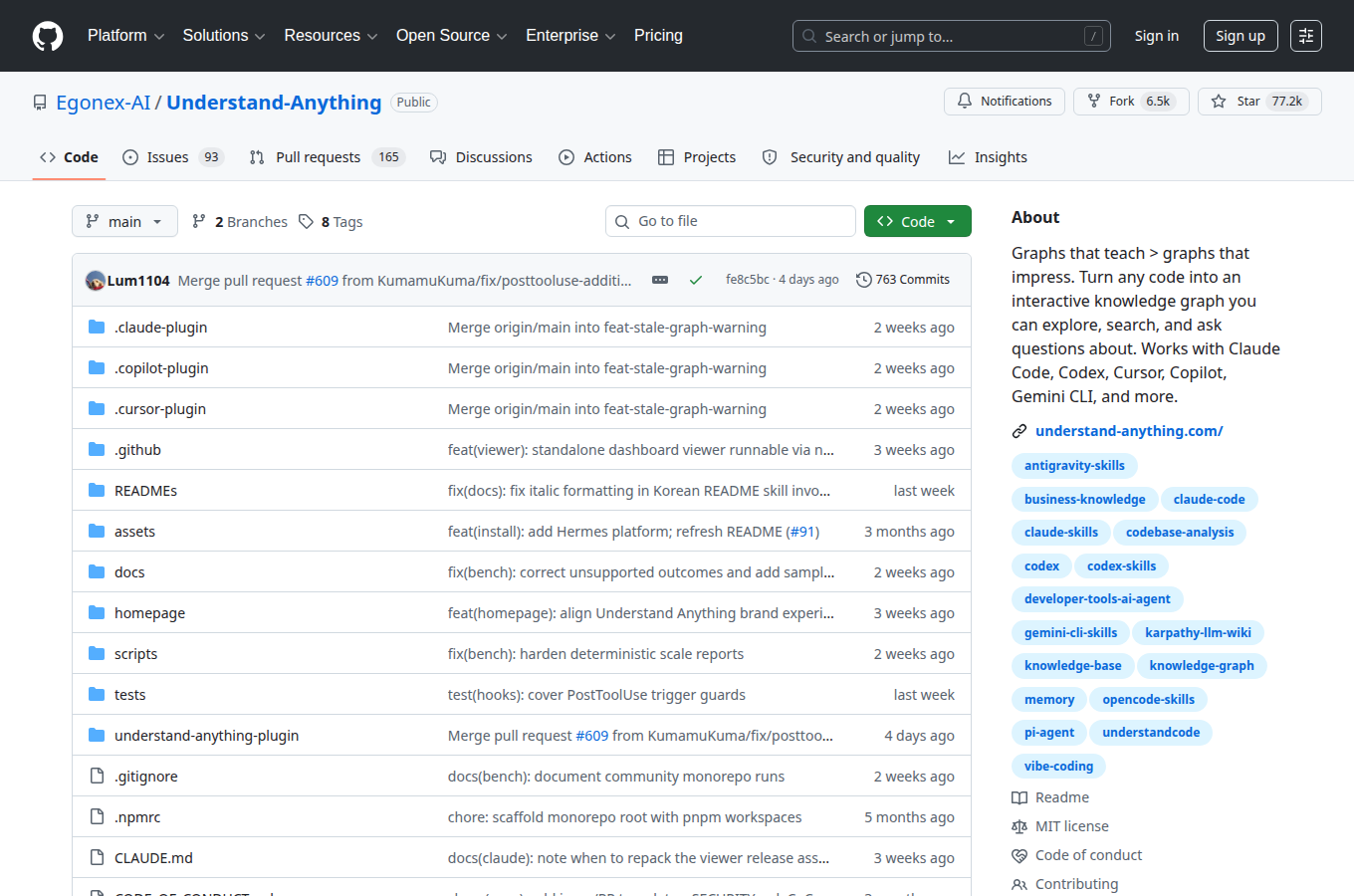Expand the Resources menu

point(331,36)
